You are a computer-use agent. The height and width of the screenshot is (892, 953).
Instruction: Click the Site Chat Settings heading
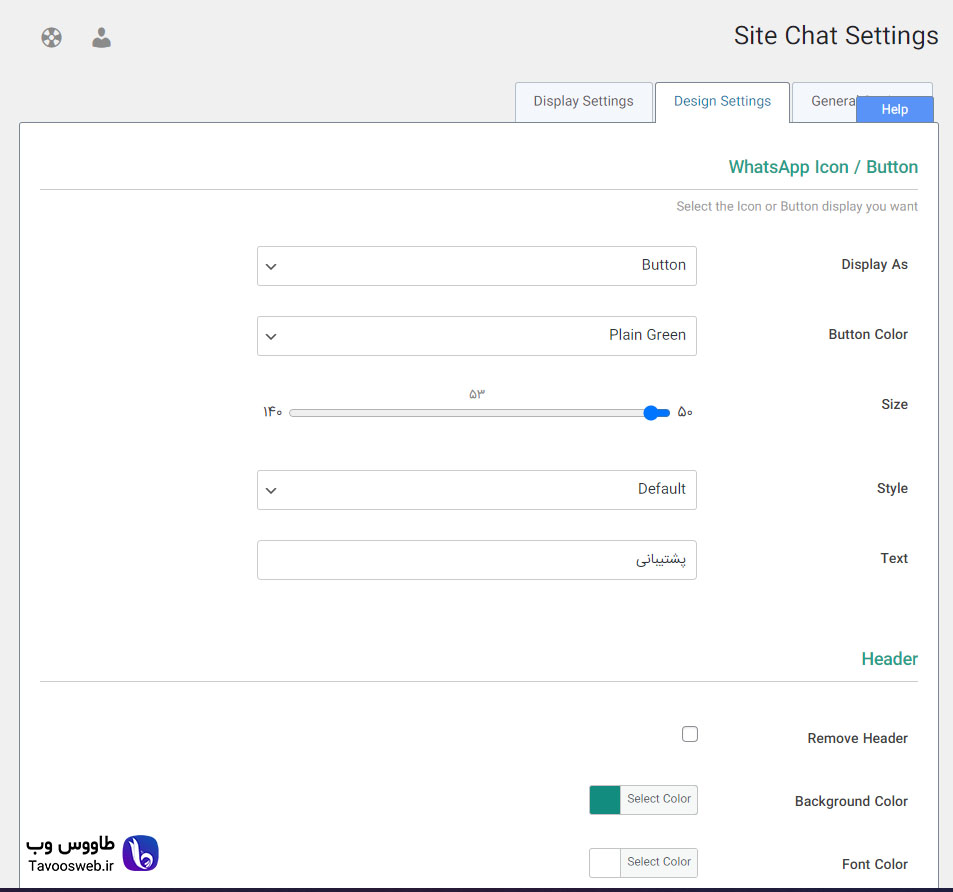836,36
